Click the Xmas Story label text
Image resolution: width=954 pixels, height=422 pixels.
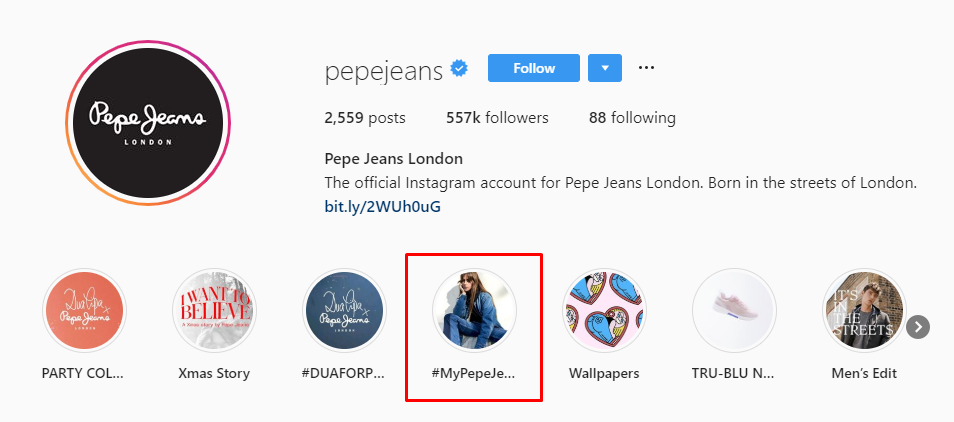[x=214, y=374]
